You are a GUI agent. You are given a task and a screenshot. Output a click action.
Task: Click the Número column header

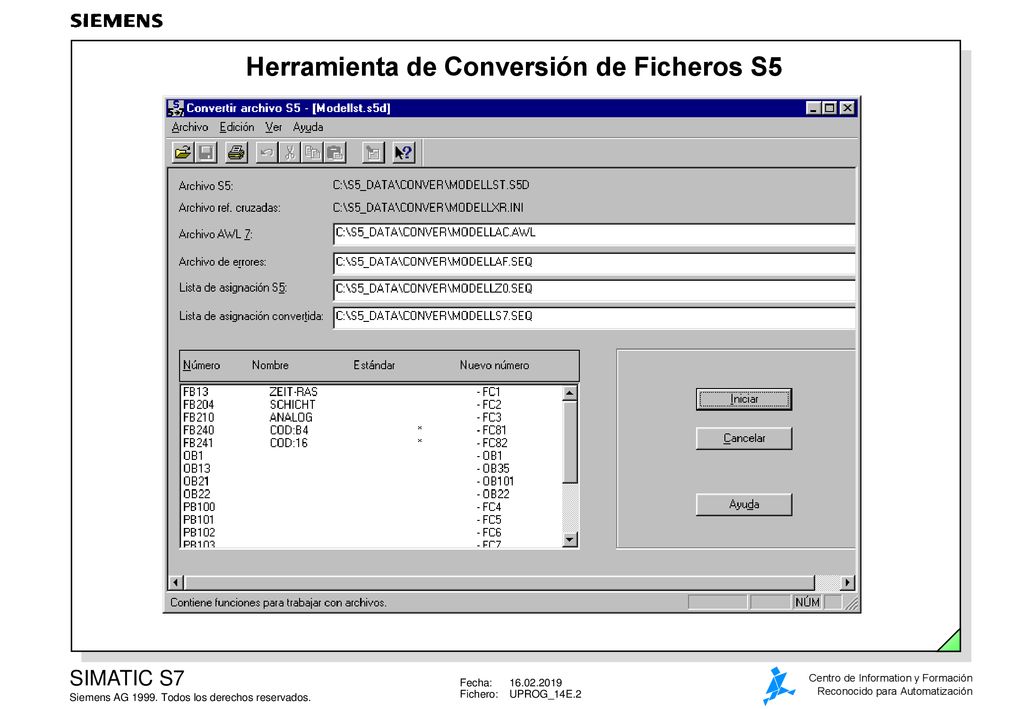click(x=201, y=366)
